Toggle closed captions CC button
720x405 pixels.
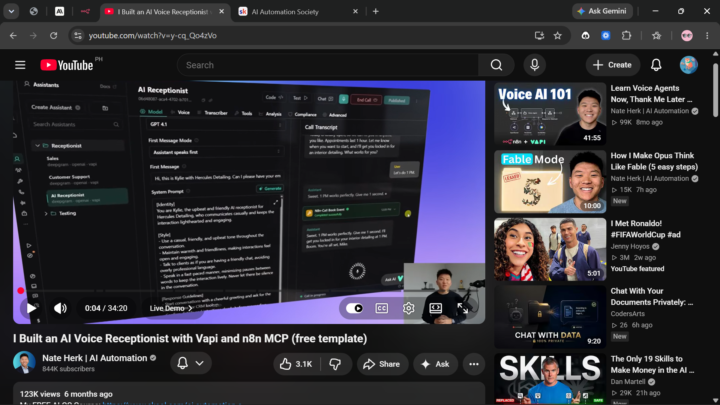click(x=382, y=308)
